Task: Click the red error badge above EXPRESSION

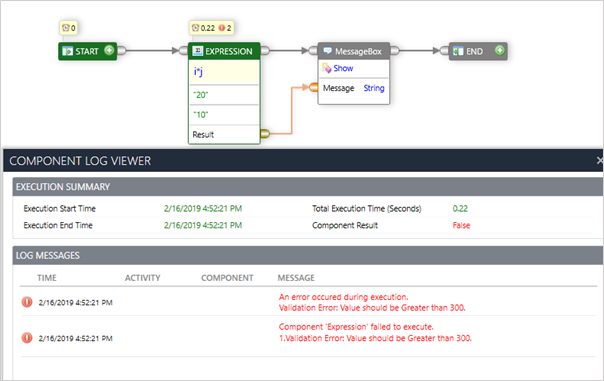Action: click(x=221, y=28)
